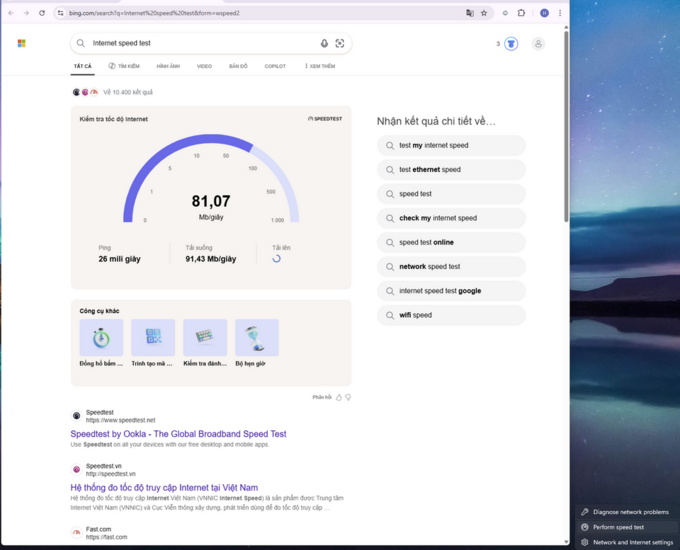Reload the page with refresh button
This screenshot has width=680, height=550.
[x=42, y=13]
